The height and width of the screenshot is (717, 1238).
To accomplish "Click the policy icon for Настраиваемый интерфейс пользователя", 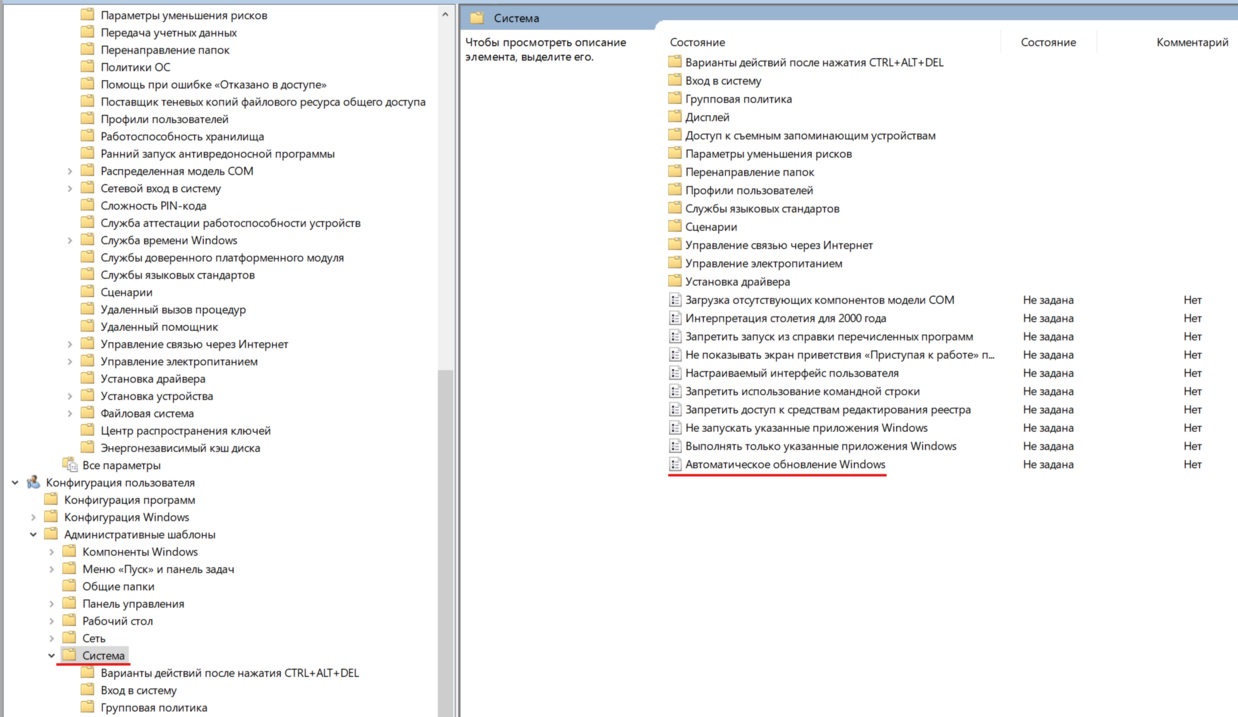I will point(675,373).
